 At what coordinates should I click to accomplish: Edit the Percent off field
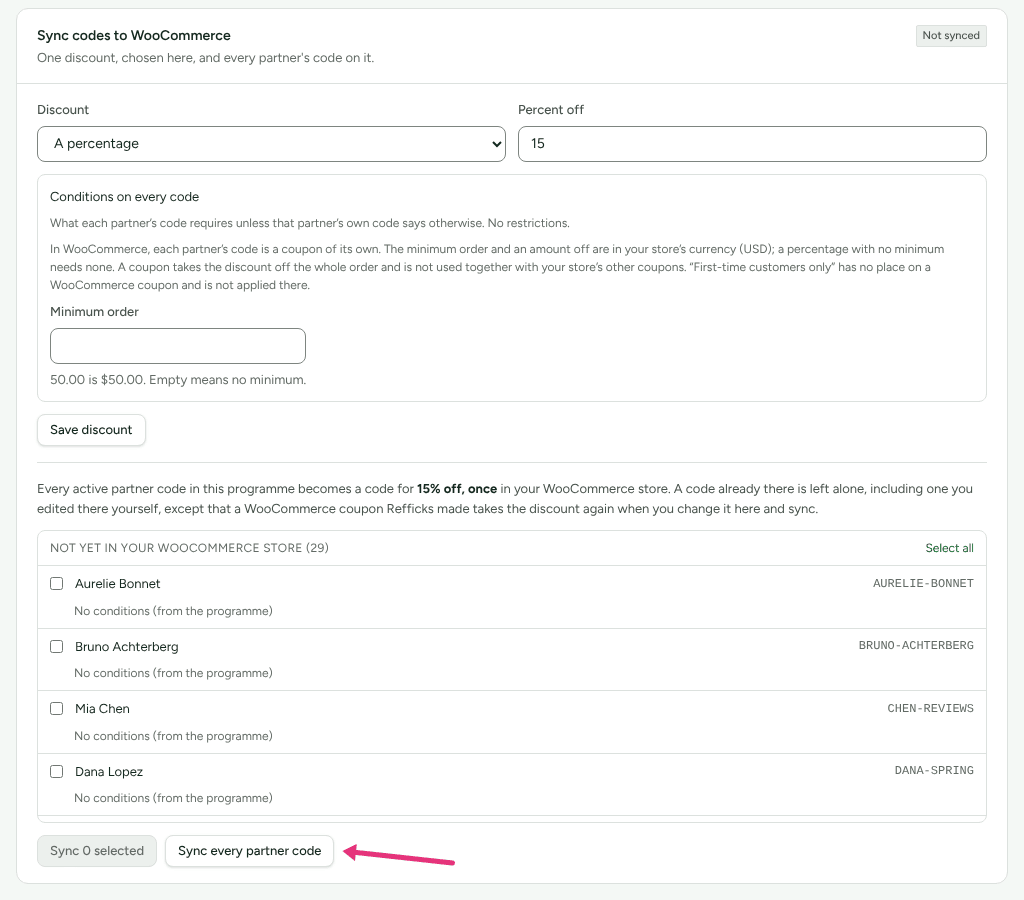(x=752, y=144)
